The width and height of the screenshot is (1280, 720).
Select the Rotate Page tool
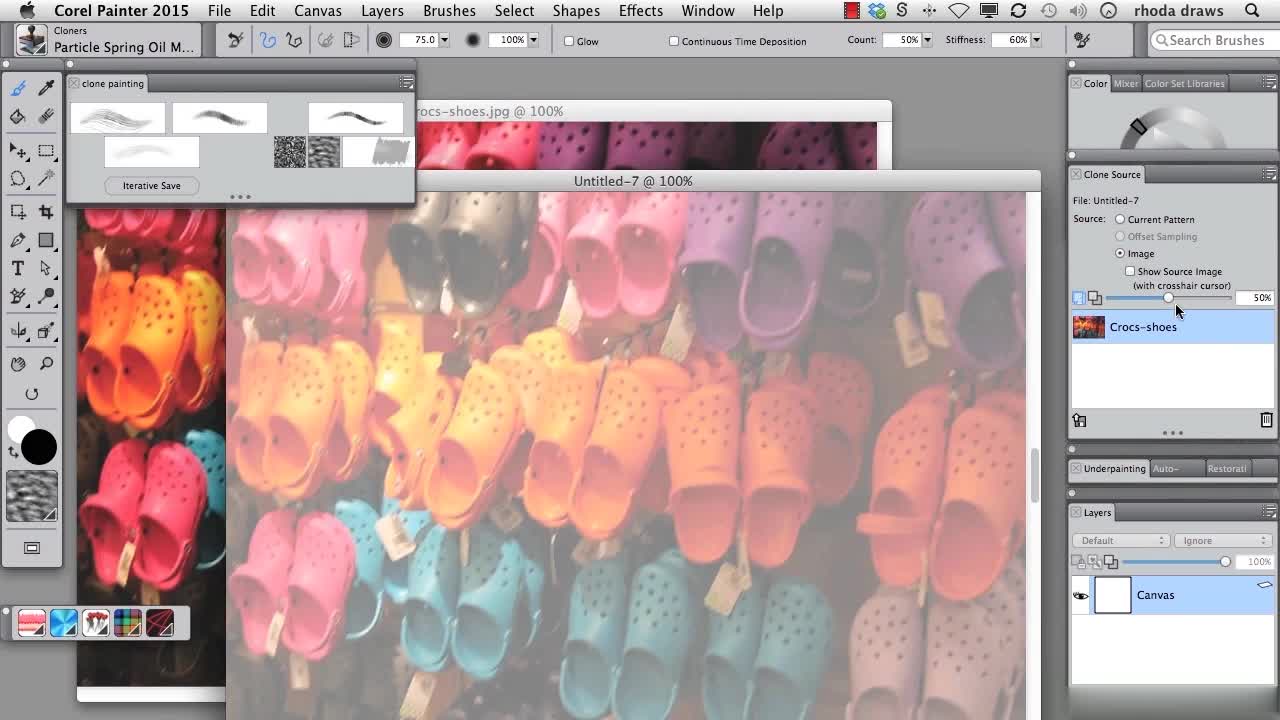(x=32, y=394)
